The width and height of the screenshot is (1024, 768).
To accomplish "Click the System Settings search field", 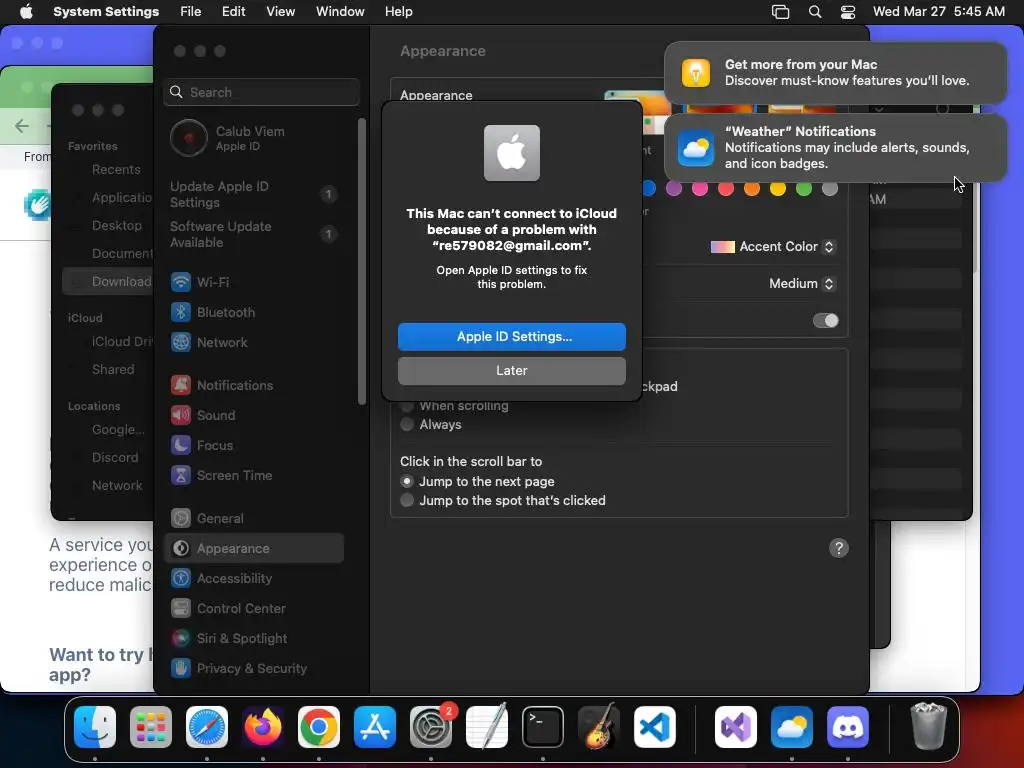I will pyautogui.click(x=261, y=92).
